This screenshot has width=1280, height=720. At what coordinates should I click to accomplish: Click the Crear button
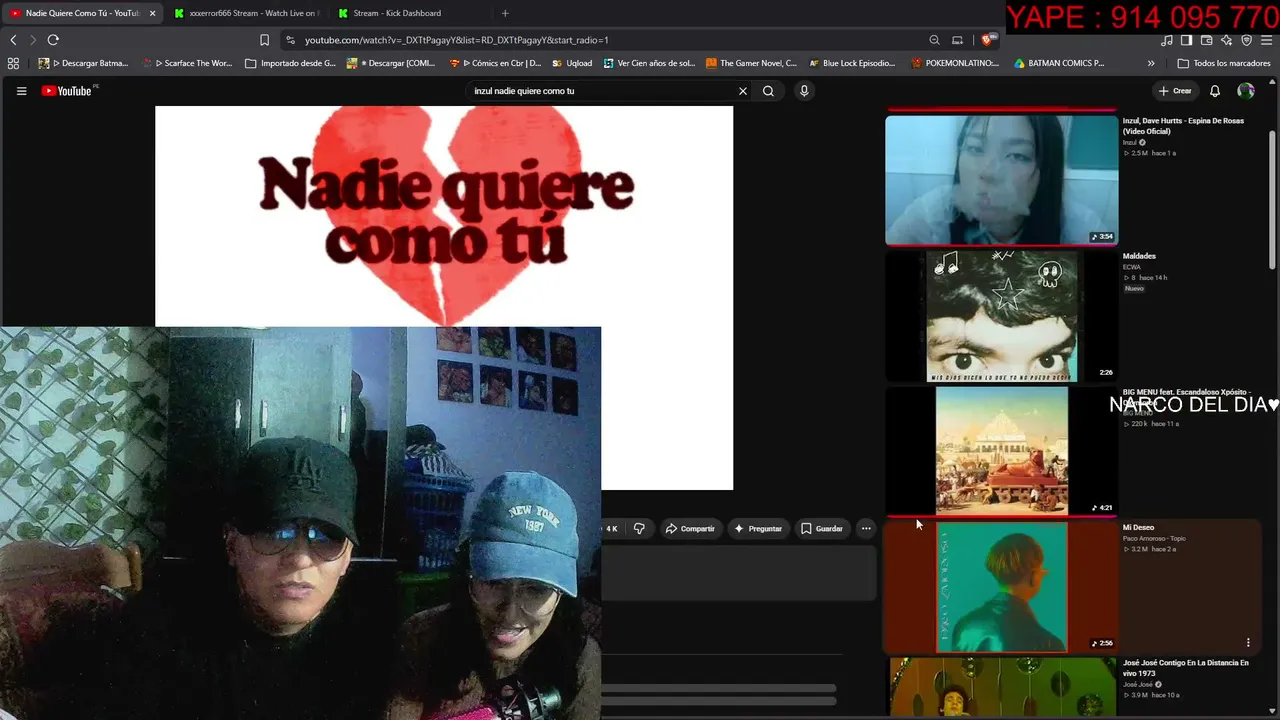[1175, 91]
